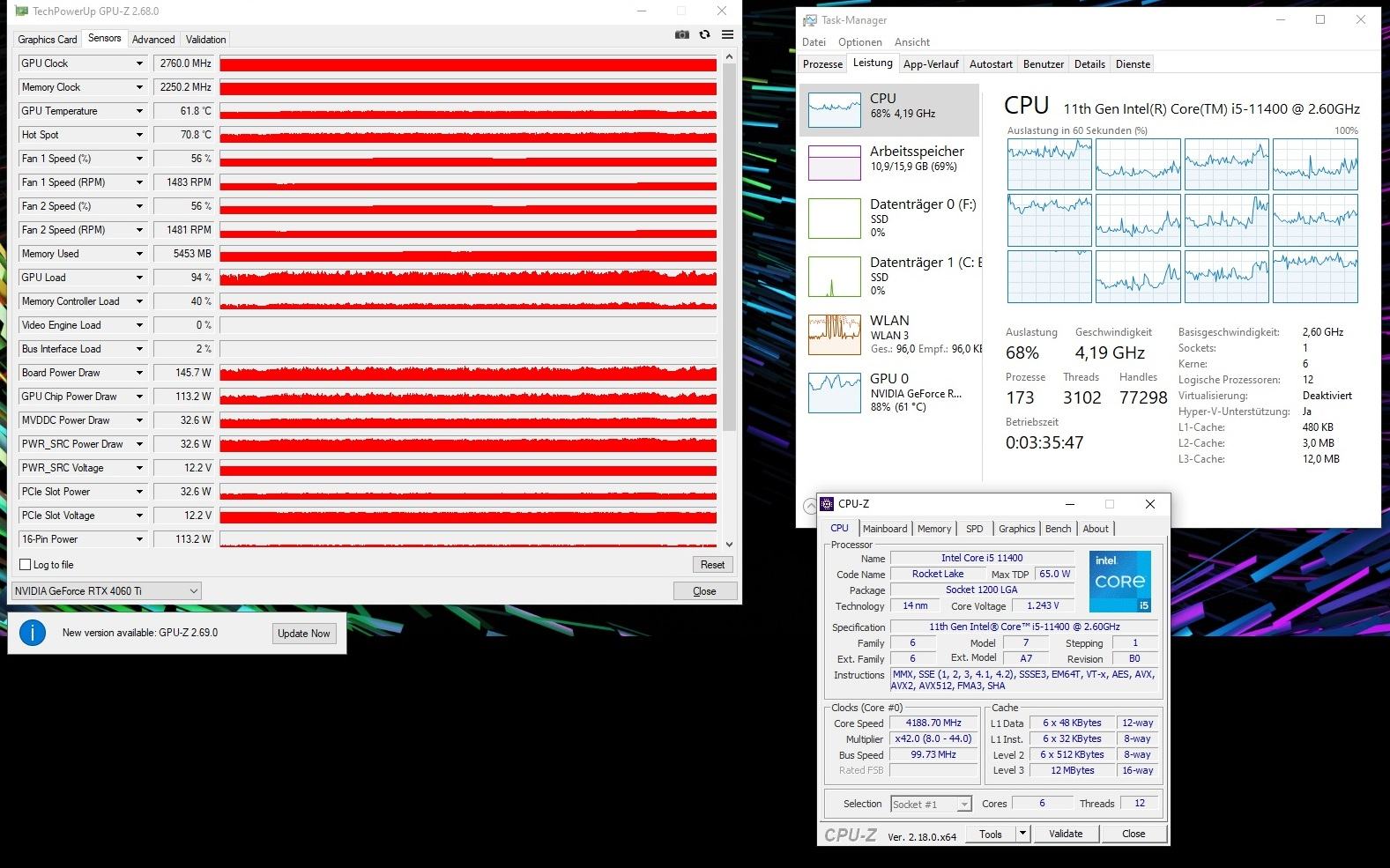Viewport: 1390px width, 868px height.
Task: Open the Memory Used sensor dropdown
Action: click(x=139, y=254)
